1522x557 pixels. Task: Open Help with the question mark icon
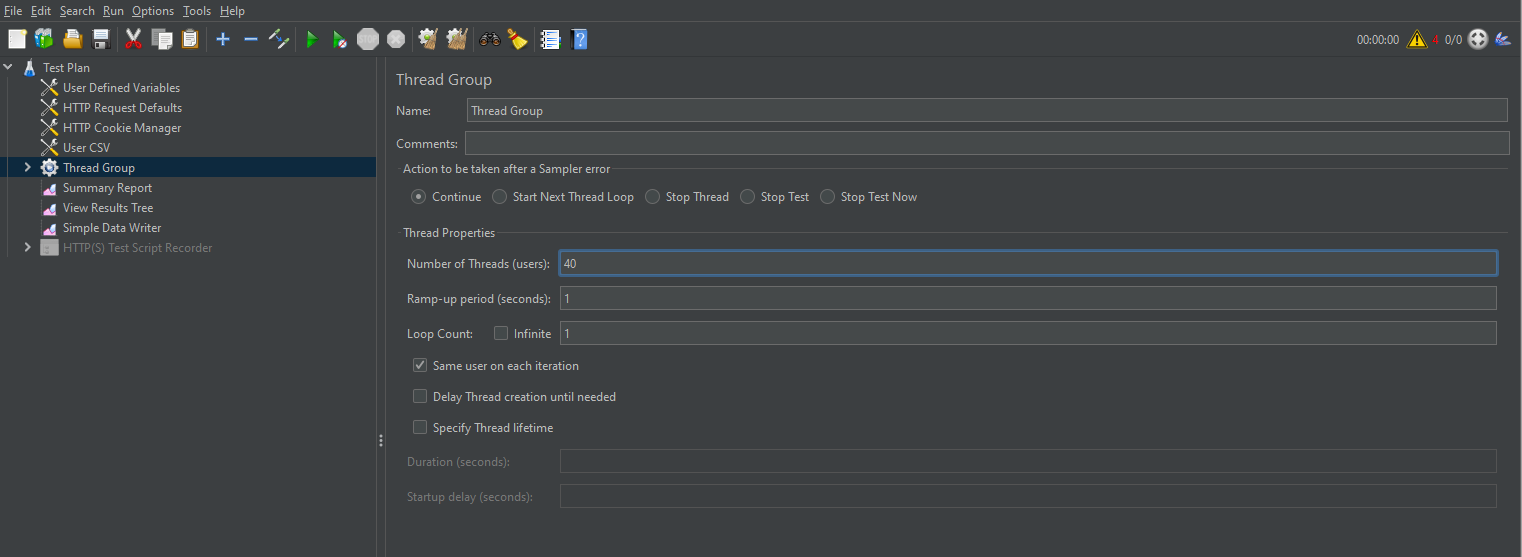coord(579,39)
